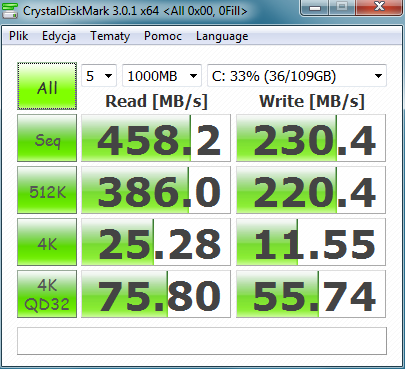
Task: Select the 4K QD32 write result 55.74
Action: [311, 294]
